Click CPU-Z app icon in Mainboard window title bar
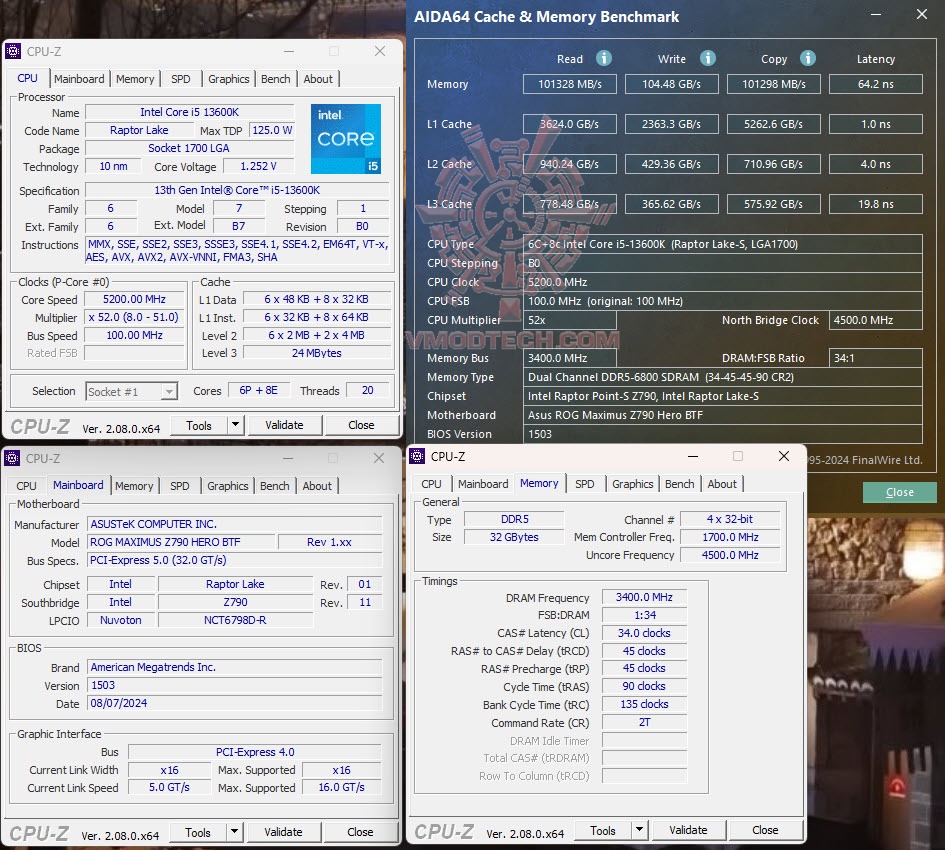 tap(12, 458)
